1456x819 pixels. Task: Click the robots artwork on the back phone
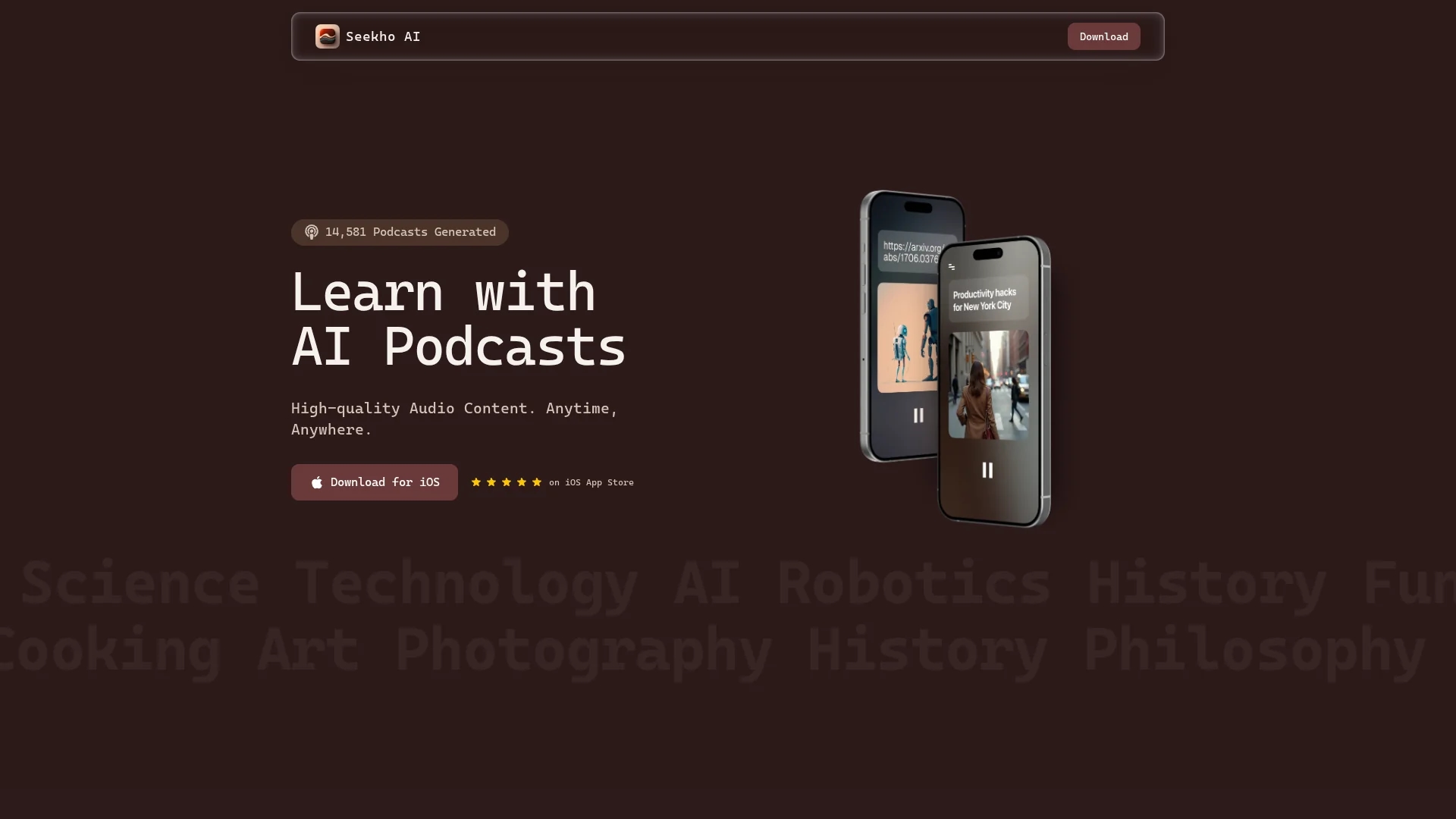pyautogui.click(x=908, y=337)
